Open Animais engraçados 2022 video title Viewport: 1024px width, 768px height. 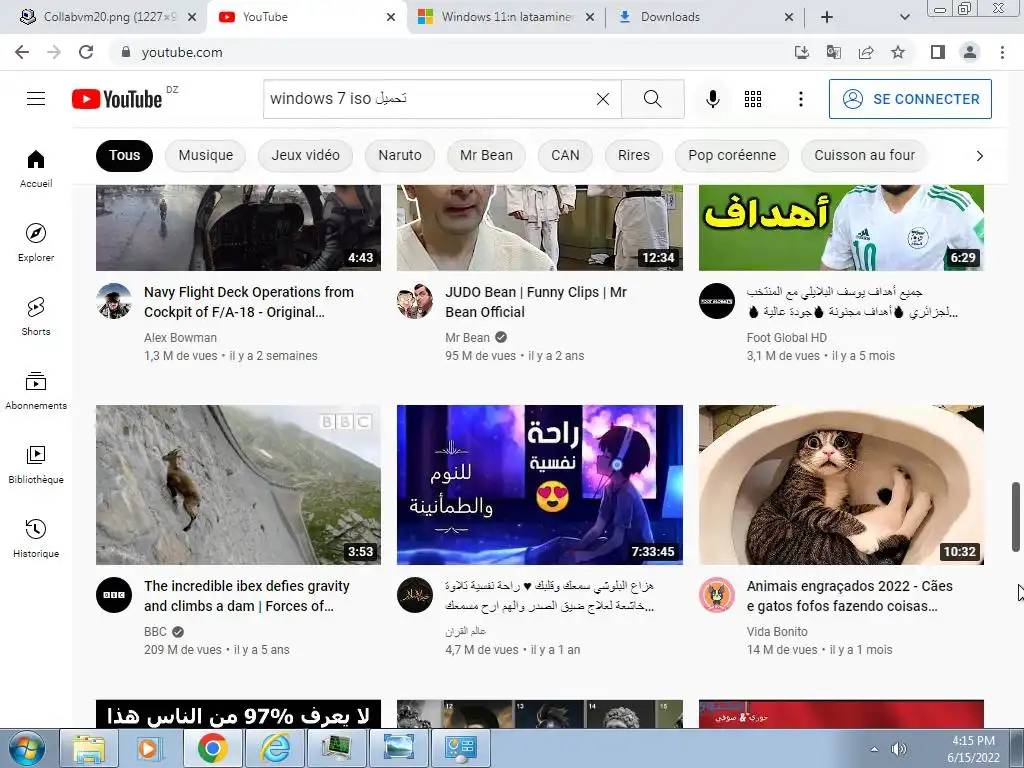(x=850, y=596)
